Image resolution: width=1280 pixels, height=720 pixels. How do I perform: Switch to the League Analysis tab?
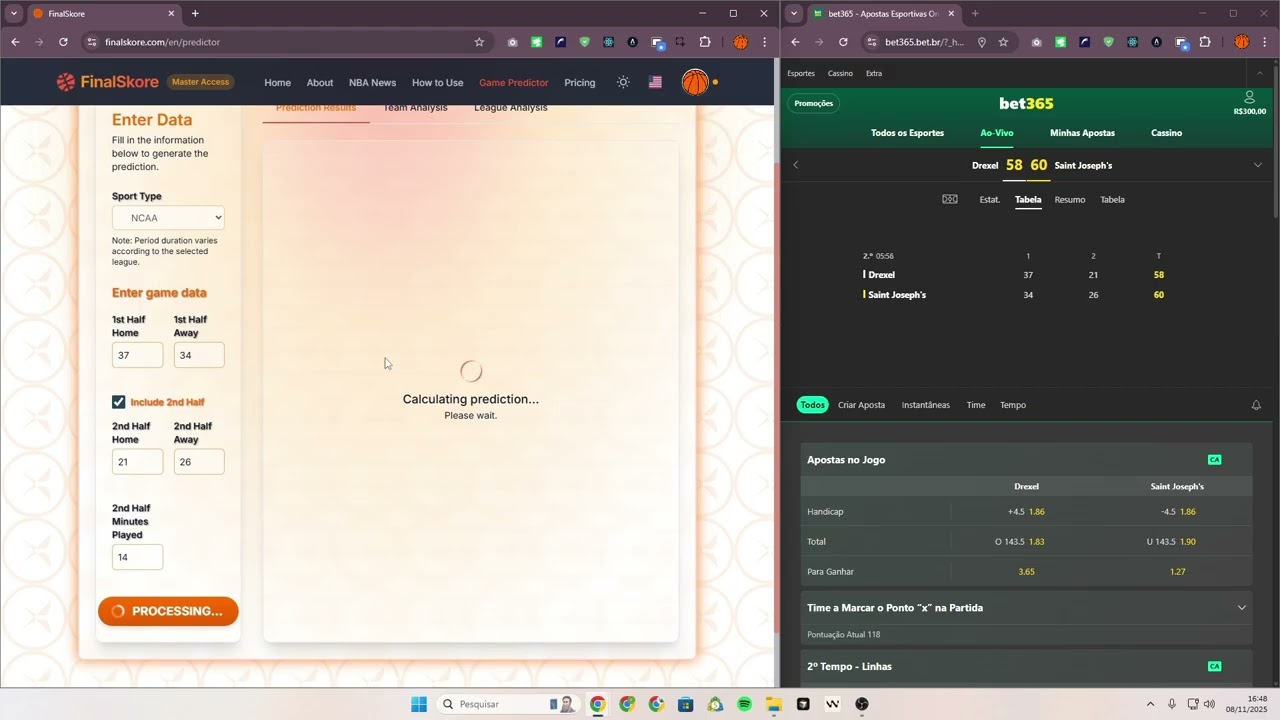tap(511, 108)
